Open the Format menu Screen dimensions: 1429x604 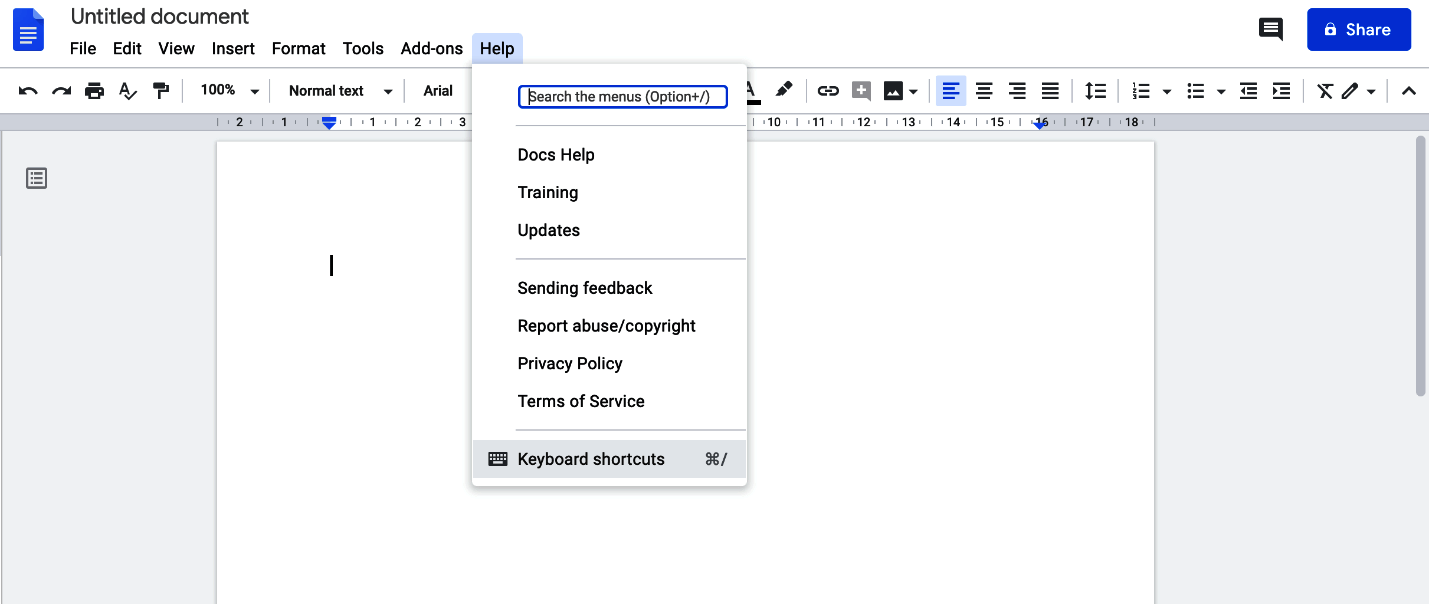298,47
